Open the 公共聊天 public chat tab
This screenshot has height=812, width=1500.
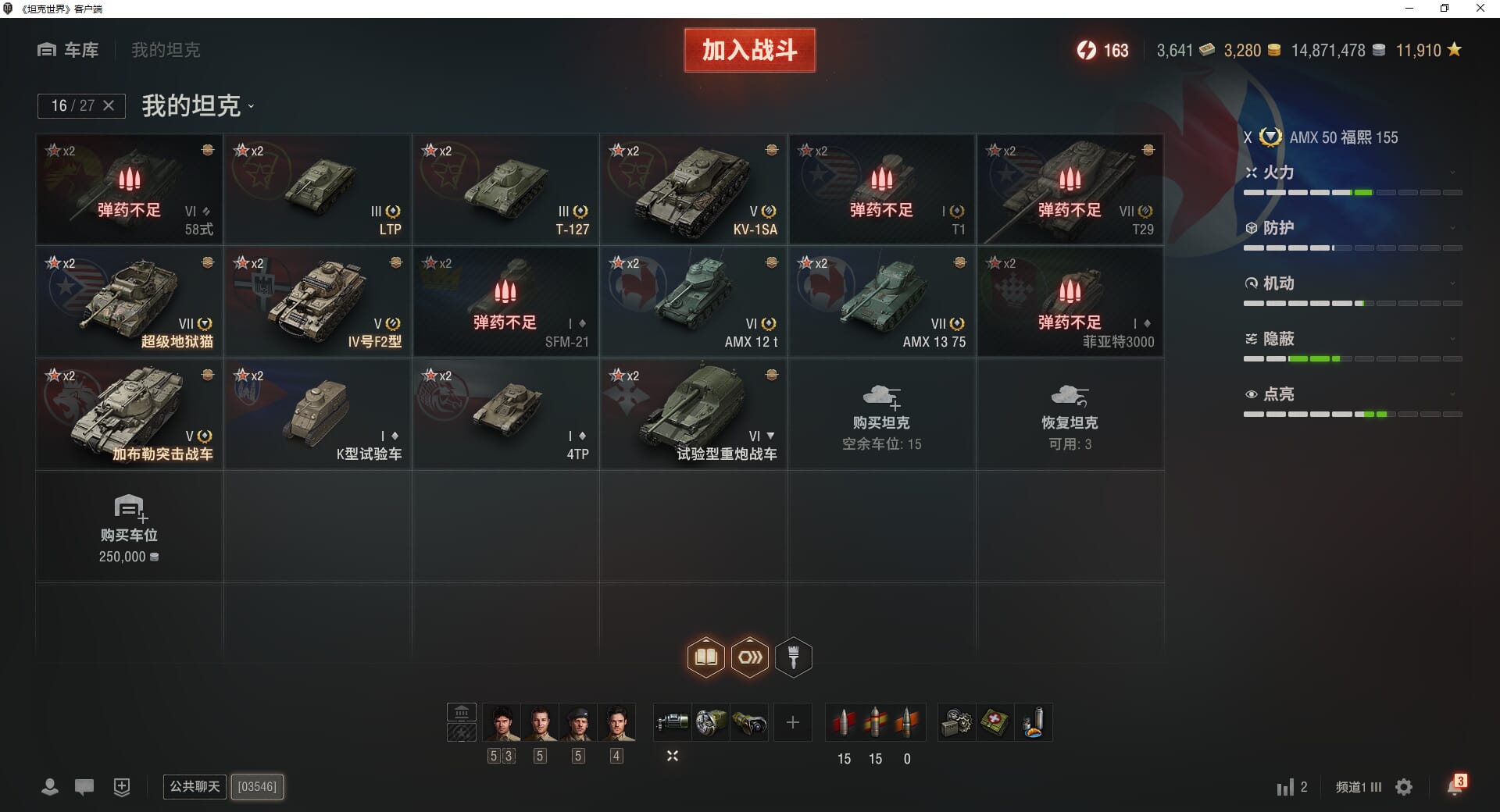[195, 786]
